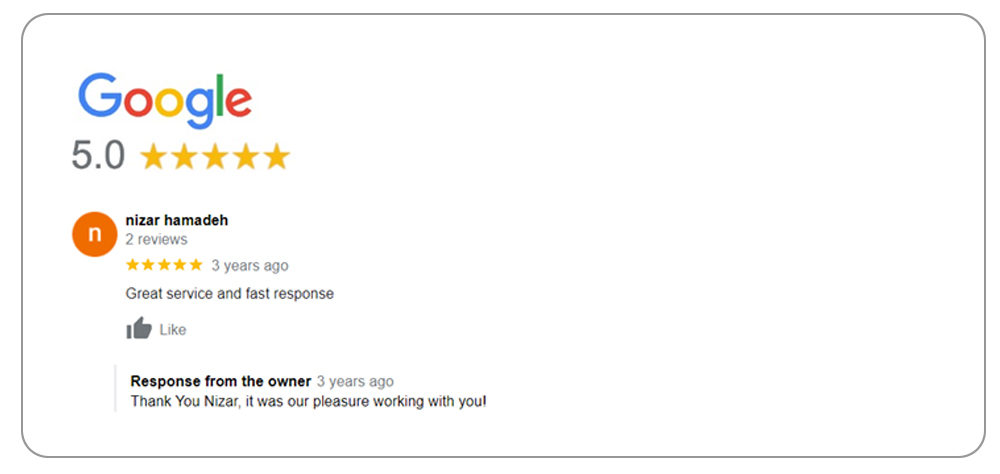Open nizar hamadeh's profile name link
This screenshot has width=1000, height=474.
(x=177, y=220)
